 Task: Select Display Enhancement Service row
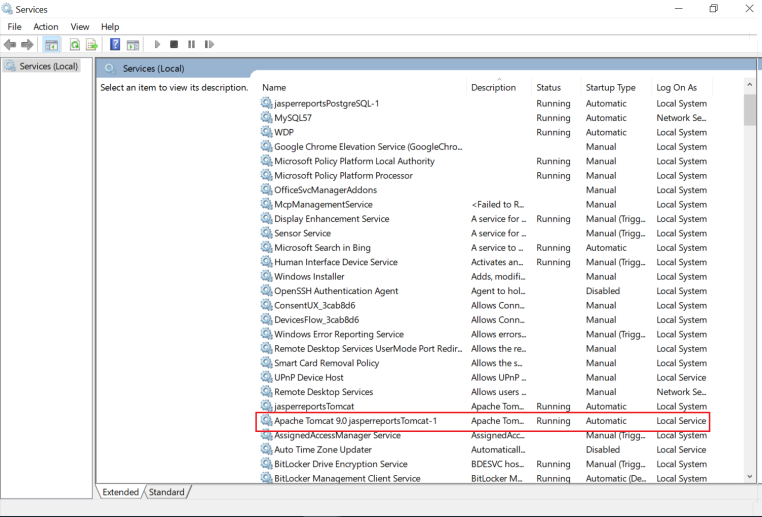pyautogui.click(x=483, y=219)
